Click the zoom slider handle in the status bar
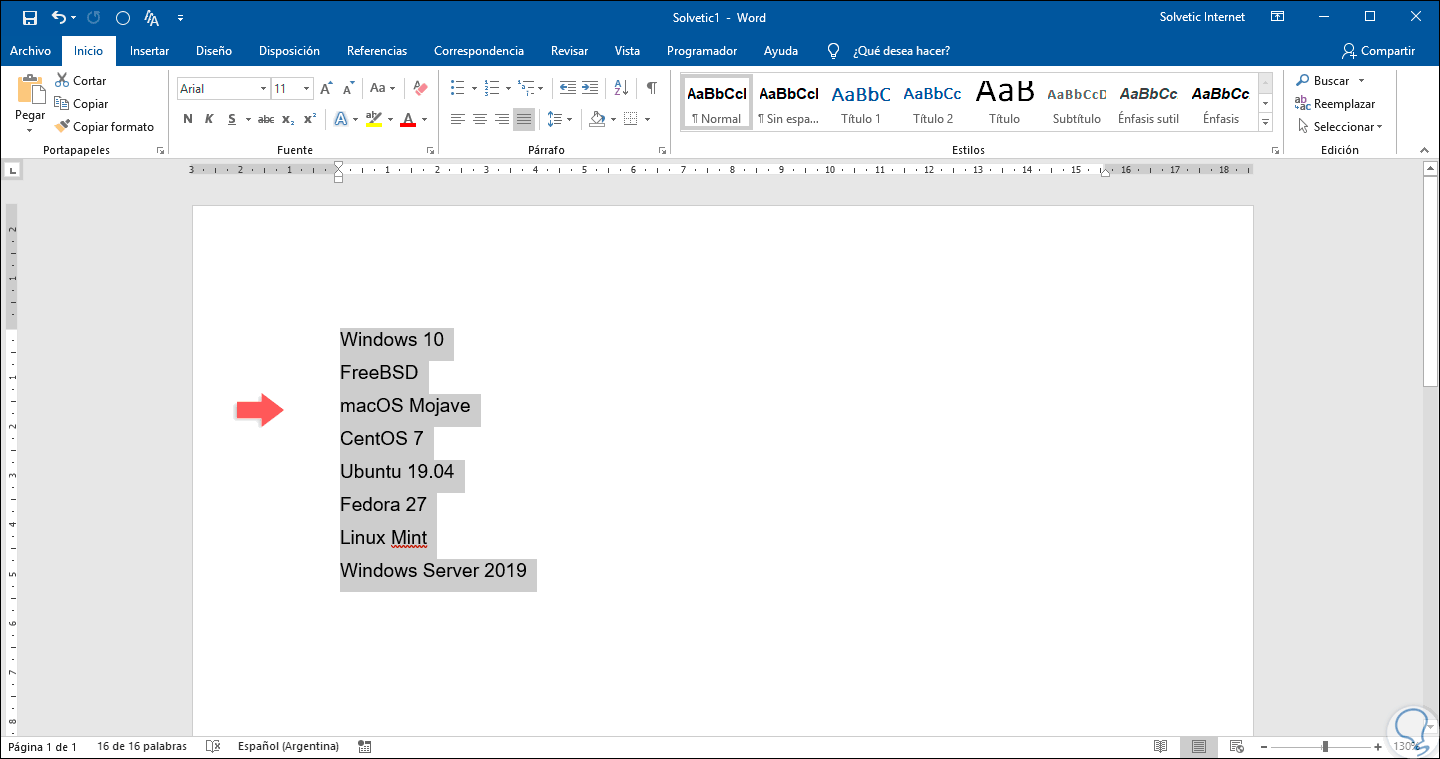This screenshot has width=1440, height=759. click(x=1325, y=747)
